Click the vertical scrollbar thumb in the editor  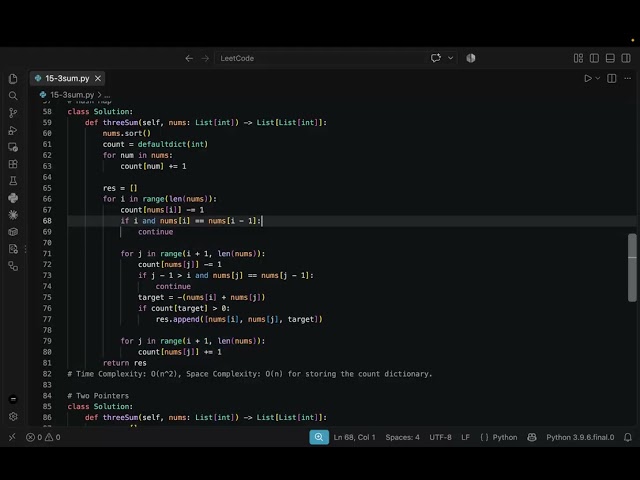tap(632, 268)
